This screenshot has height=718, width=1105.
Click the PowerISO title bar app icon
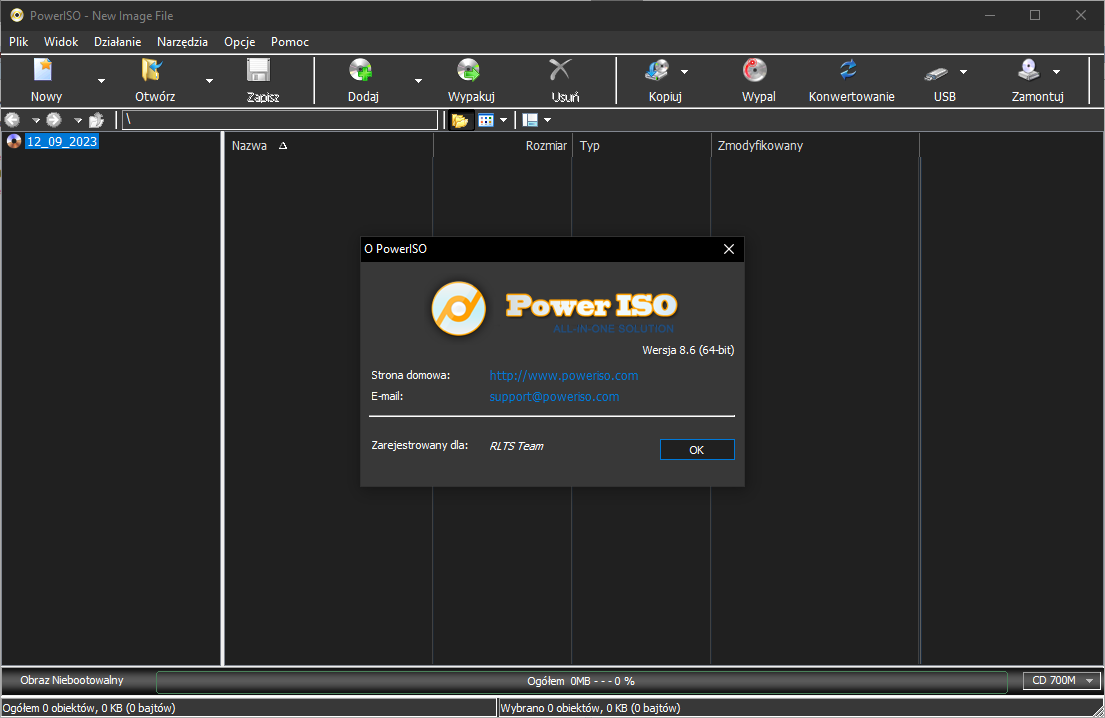coord(16,15)
